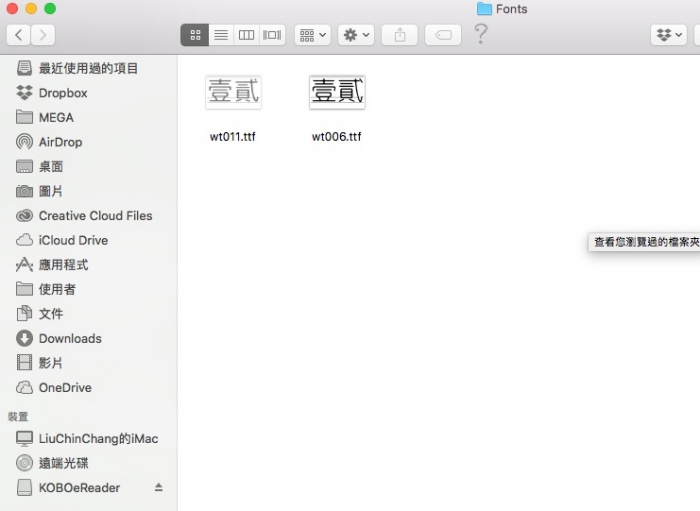Select the wt011.ttf font thumbnail
Viewport: 700px width, 511px height.
pos(233,92)
